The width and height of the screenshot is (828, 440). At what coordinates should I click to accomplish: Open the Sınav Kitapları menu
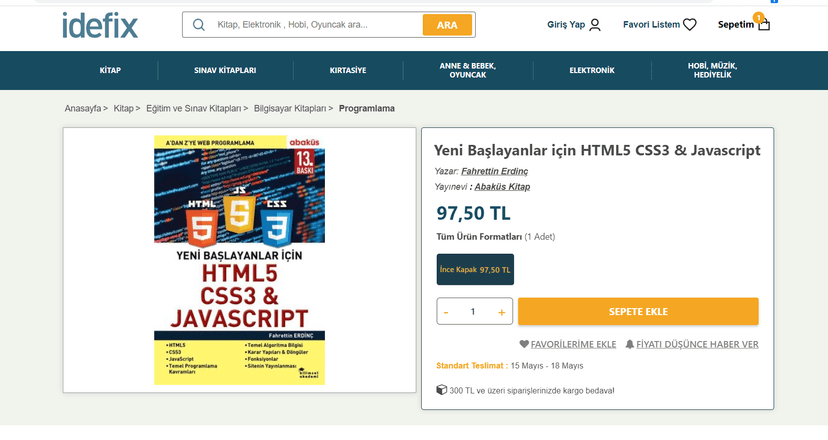point(225,70)
